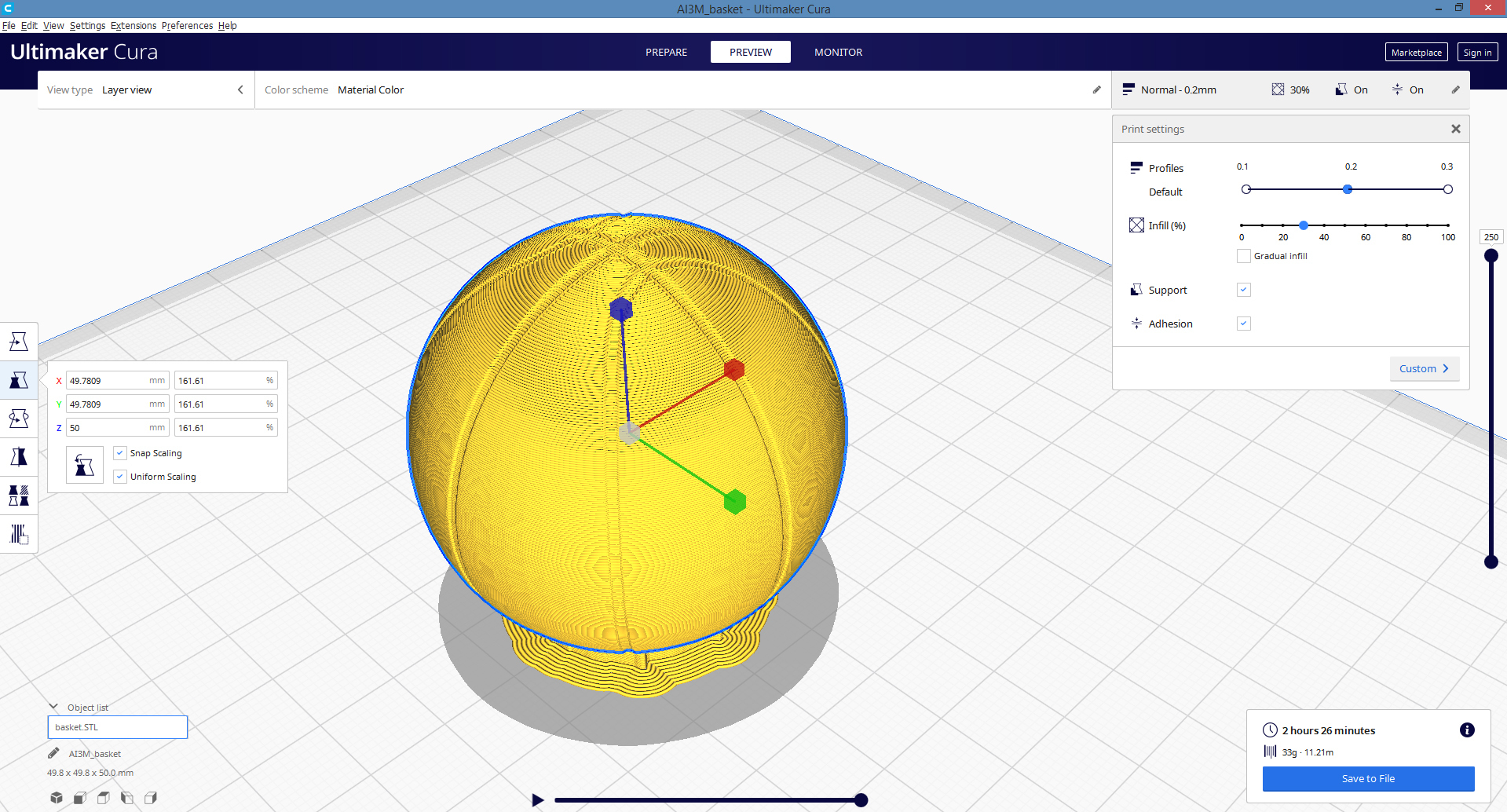This screenshot has width=1507, height=812.
Task: Select the Rotate tool
Action: (18, 419)
